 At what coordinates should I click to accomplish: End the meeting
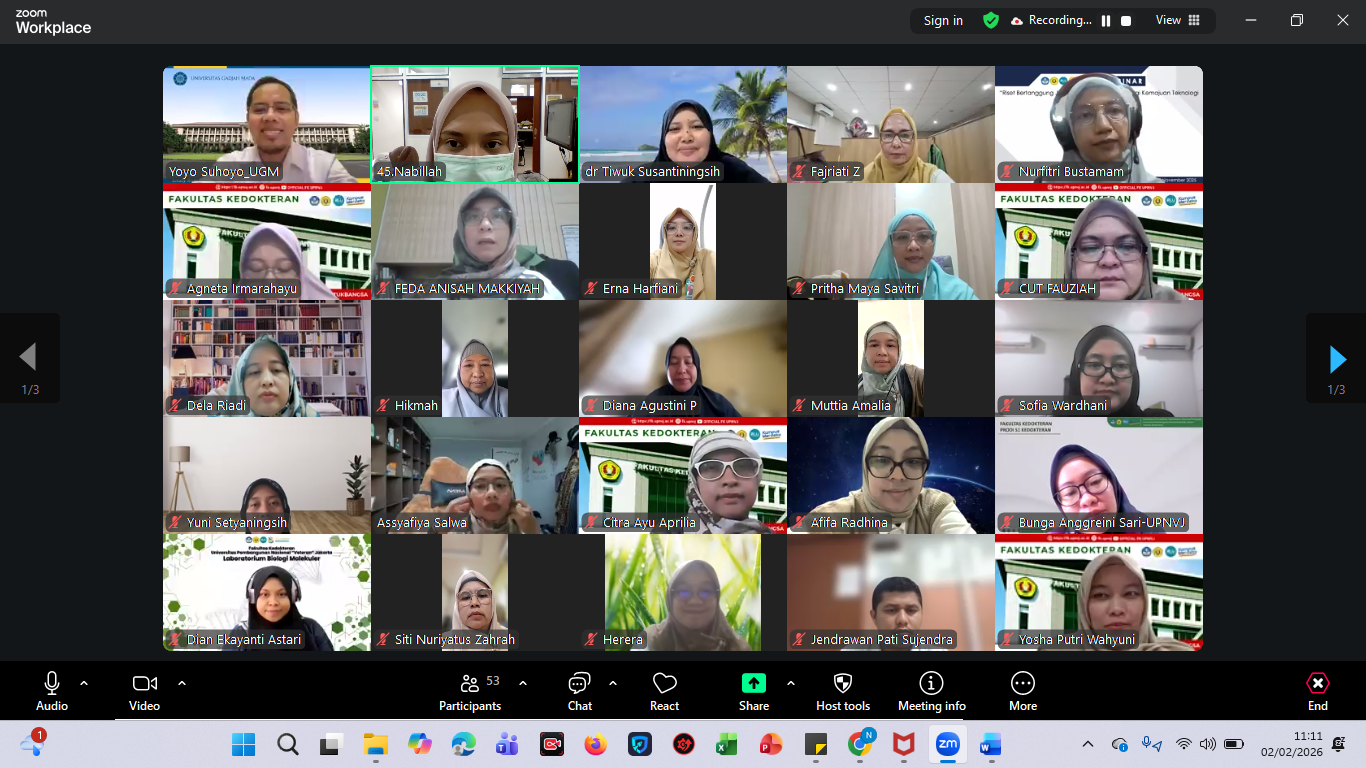click(x=1318, y=691)
